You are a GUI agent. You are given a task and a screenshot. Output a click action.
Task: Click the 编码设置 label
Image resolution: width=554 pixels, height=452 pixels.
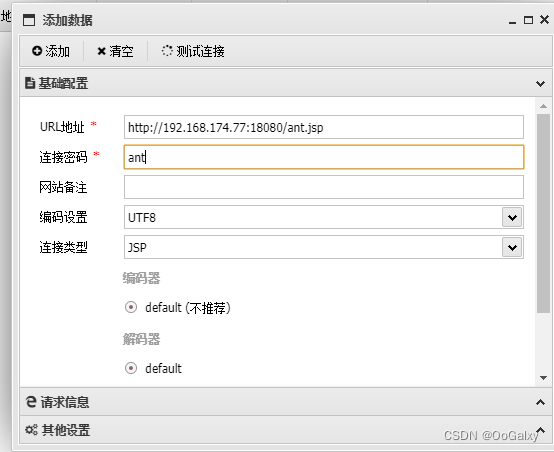[63, 217]
